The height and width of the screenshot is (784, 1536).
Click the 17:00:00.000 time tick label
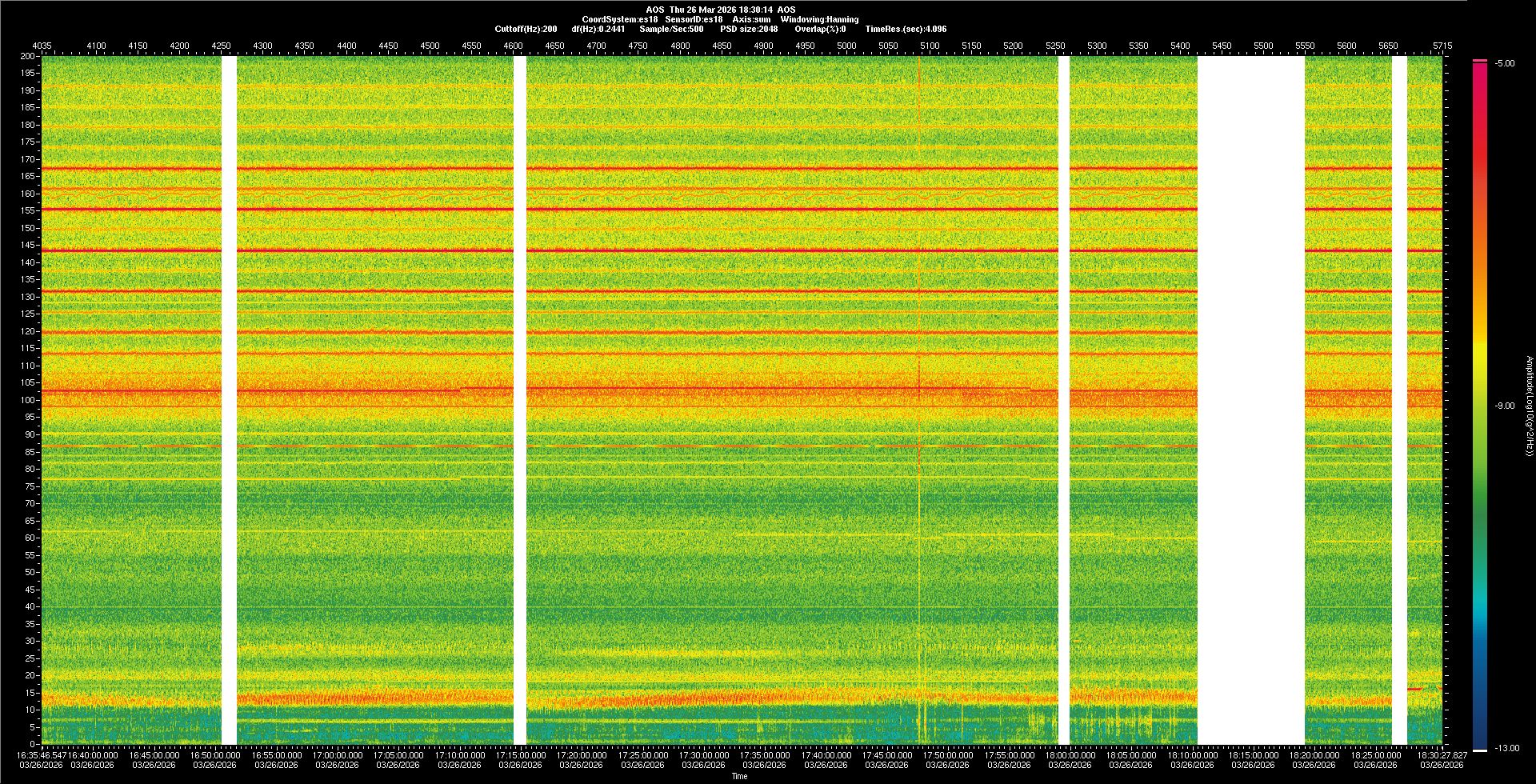337,755
